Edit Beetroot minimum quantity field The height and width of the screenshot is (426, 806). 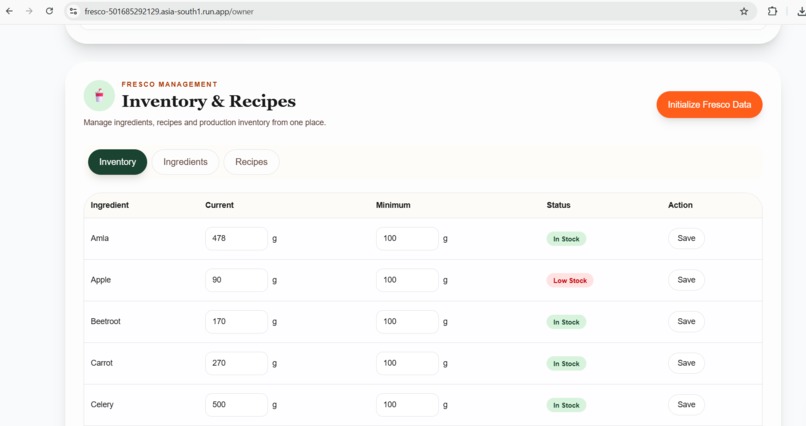click(x=407, y=322)
